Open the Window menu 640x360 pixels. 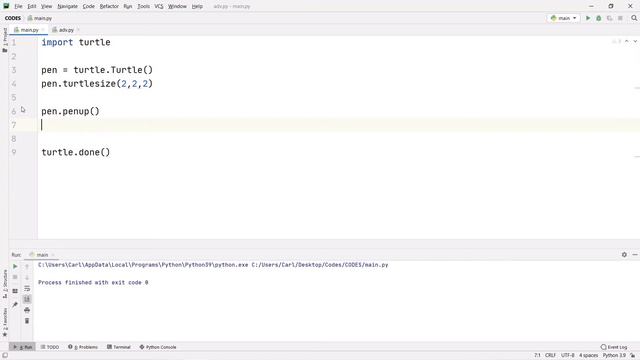pyautogui.click(x=177, y=6)
